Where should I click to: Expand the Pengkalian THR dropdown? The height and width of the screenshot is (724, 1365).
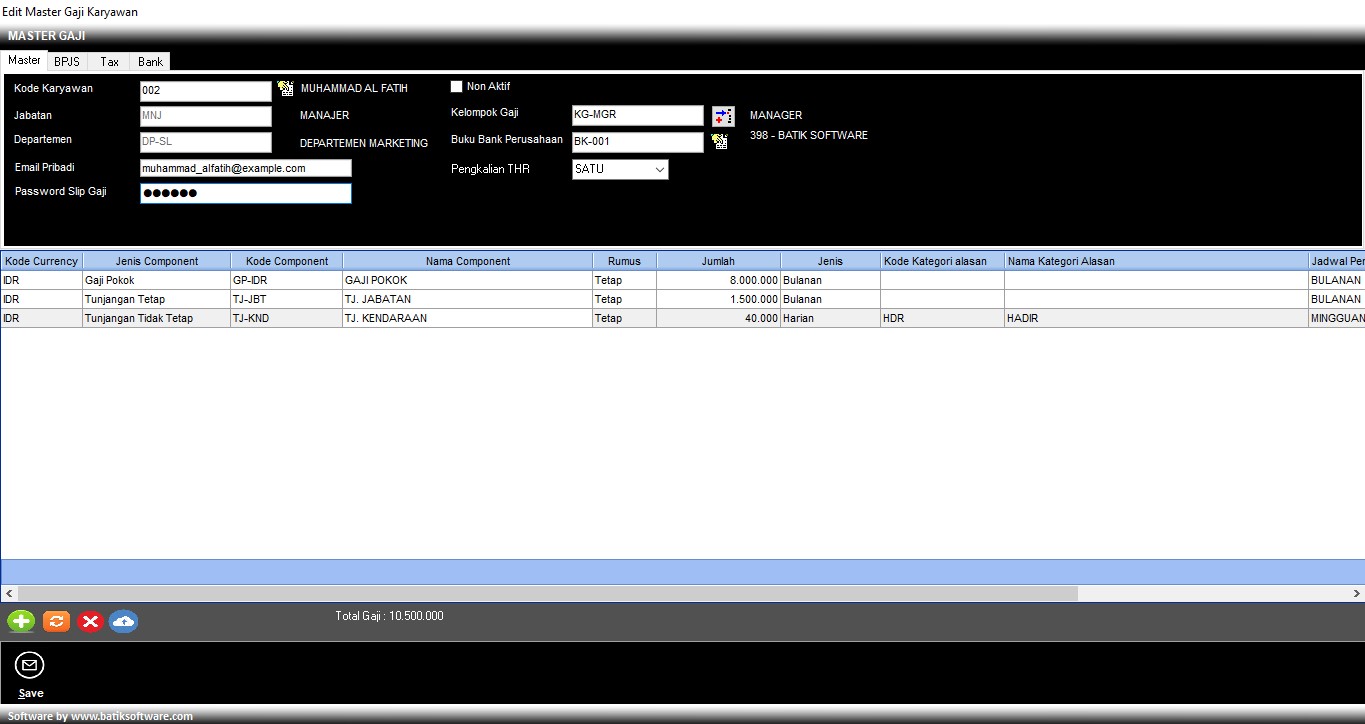659,170
